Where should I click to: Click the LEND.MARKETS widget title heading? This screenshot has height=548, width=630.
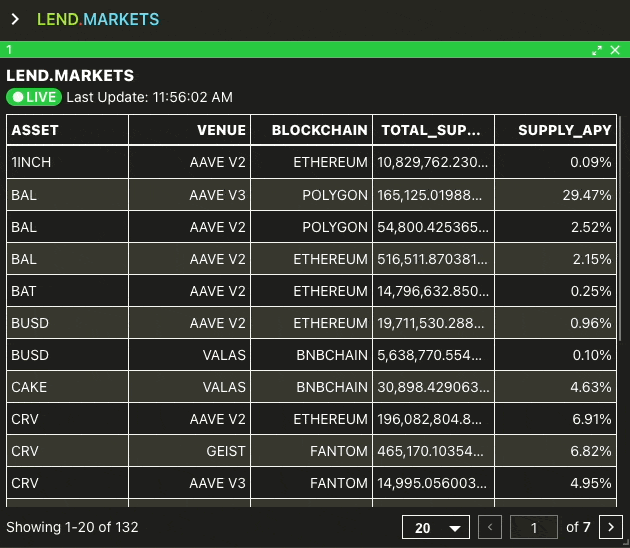70,76
